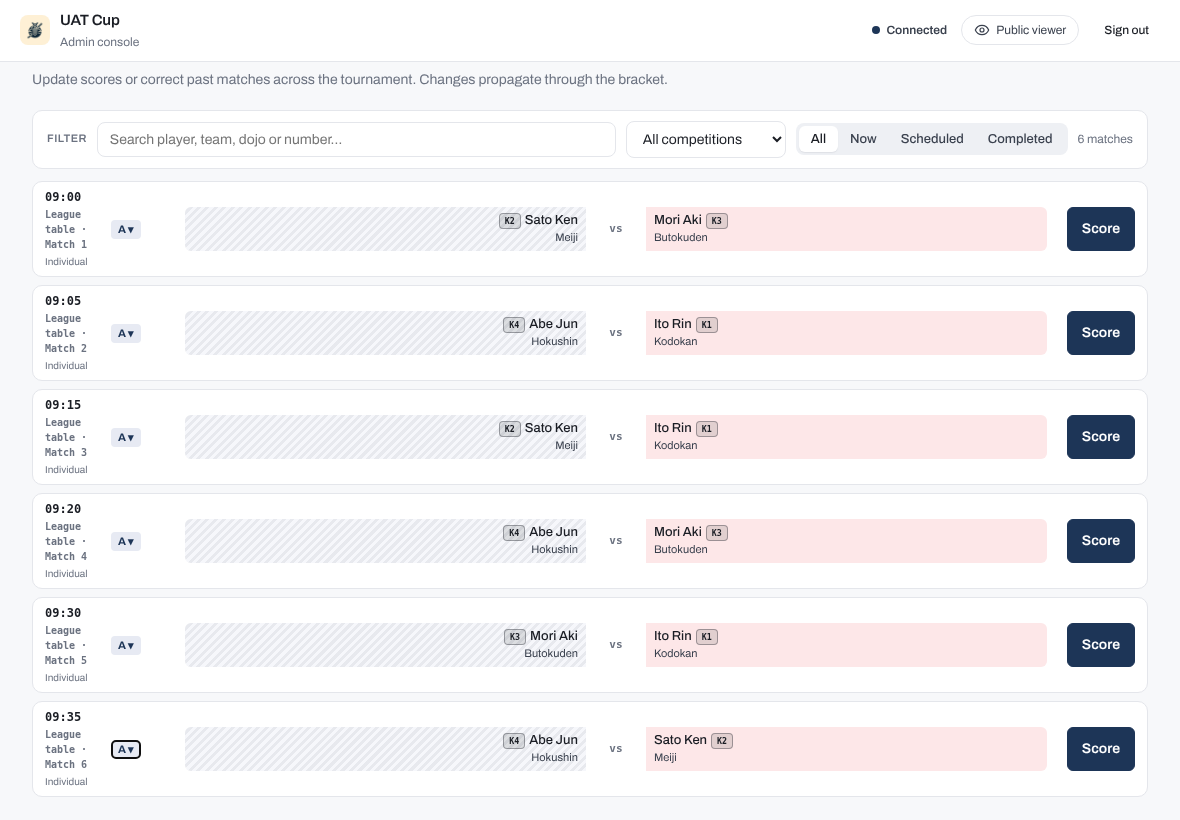Click the K2 badge in Match 1
This screenshot has height=820, width=1180.
coord(509,220)
